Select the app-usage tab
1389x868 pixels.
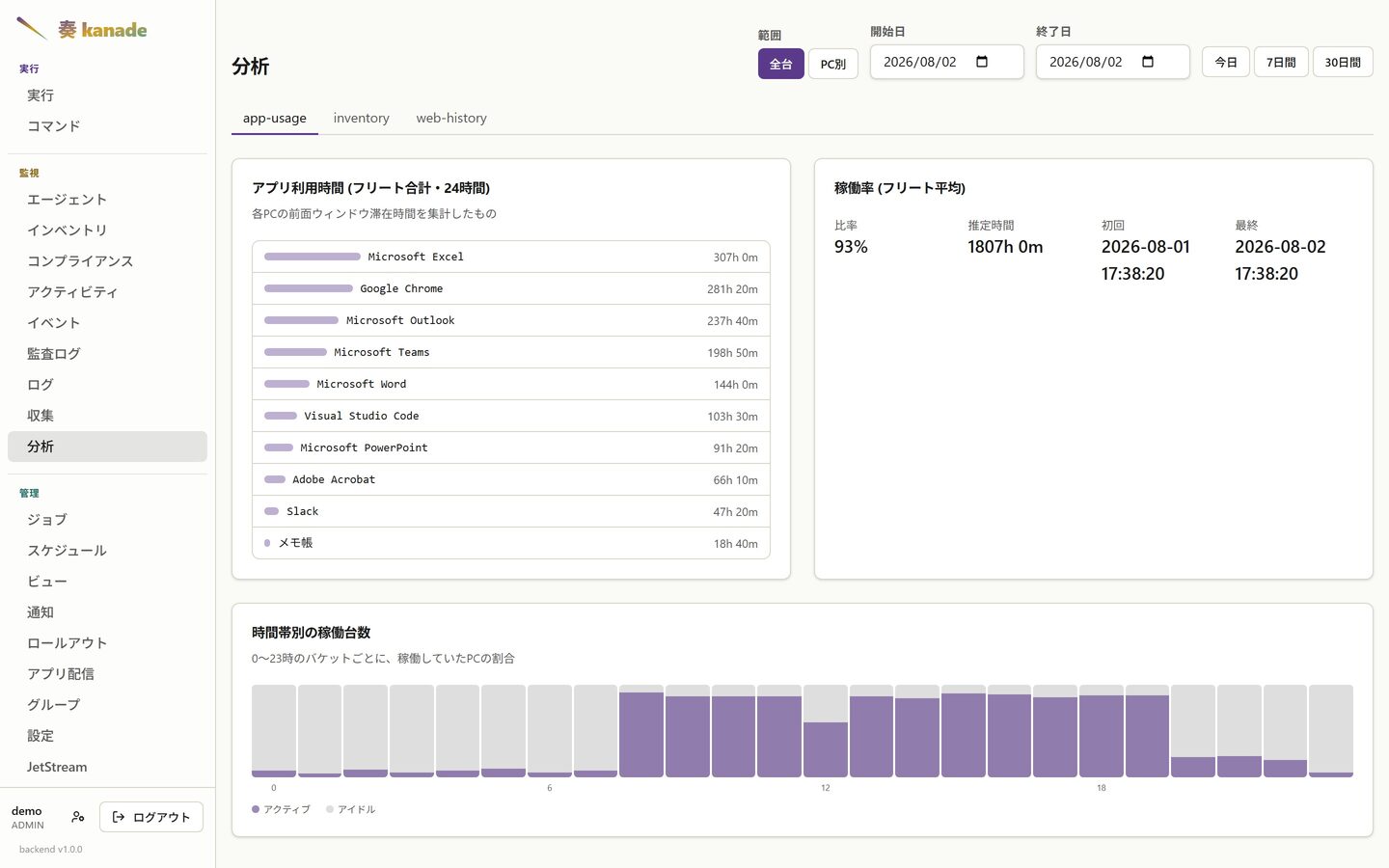pos(275,118)
